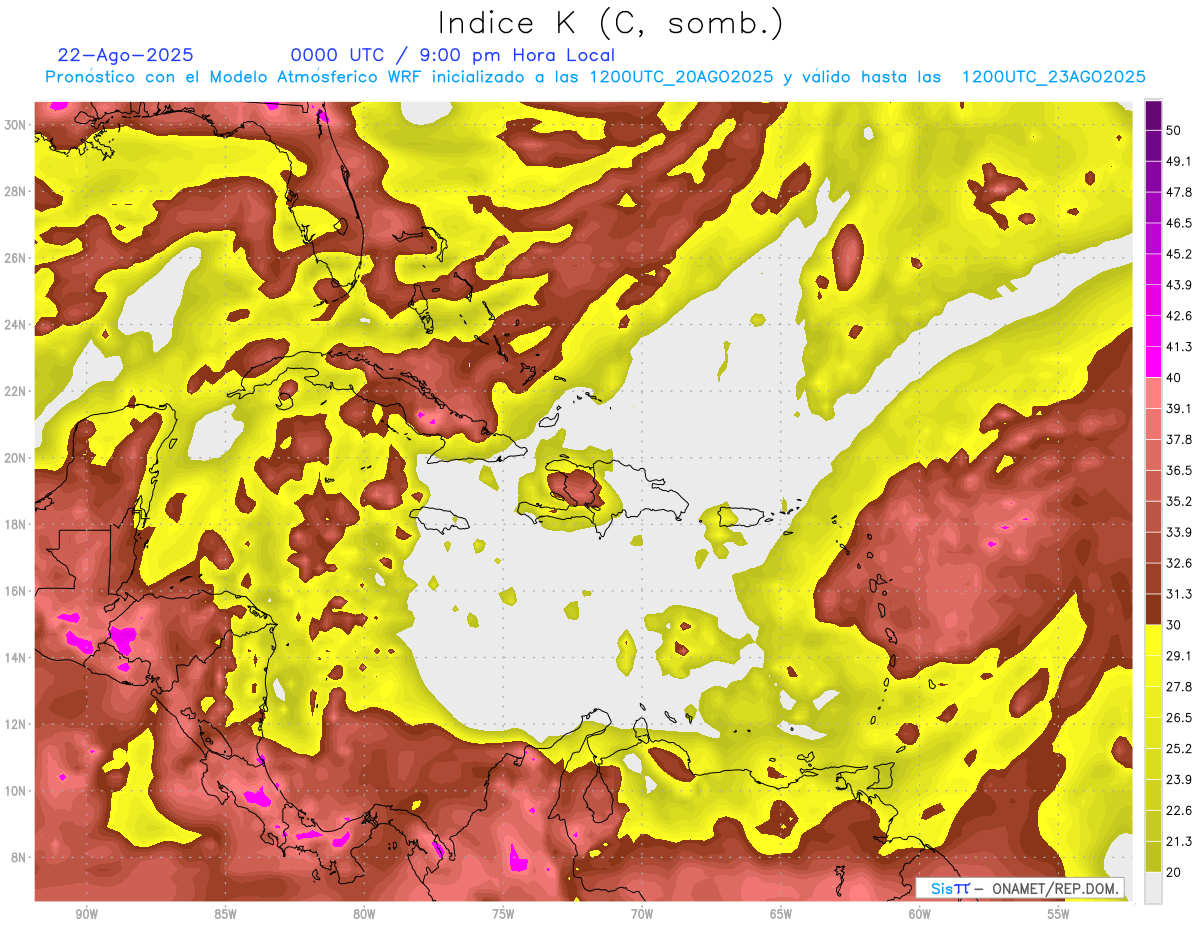Click the 10N latitude label

click(16, 791)
